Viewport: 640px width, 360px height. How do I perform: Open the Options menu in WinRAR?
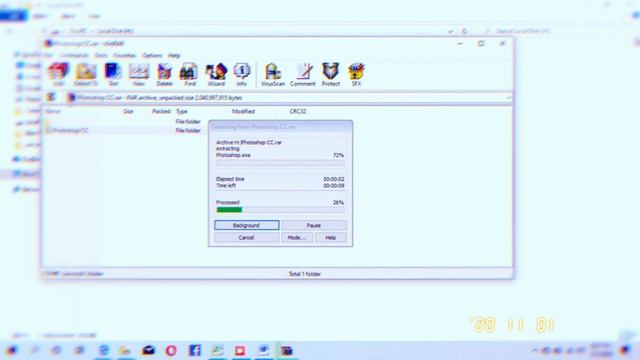[152, 56]
